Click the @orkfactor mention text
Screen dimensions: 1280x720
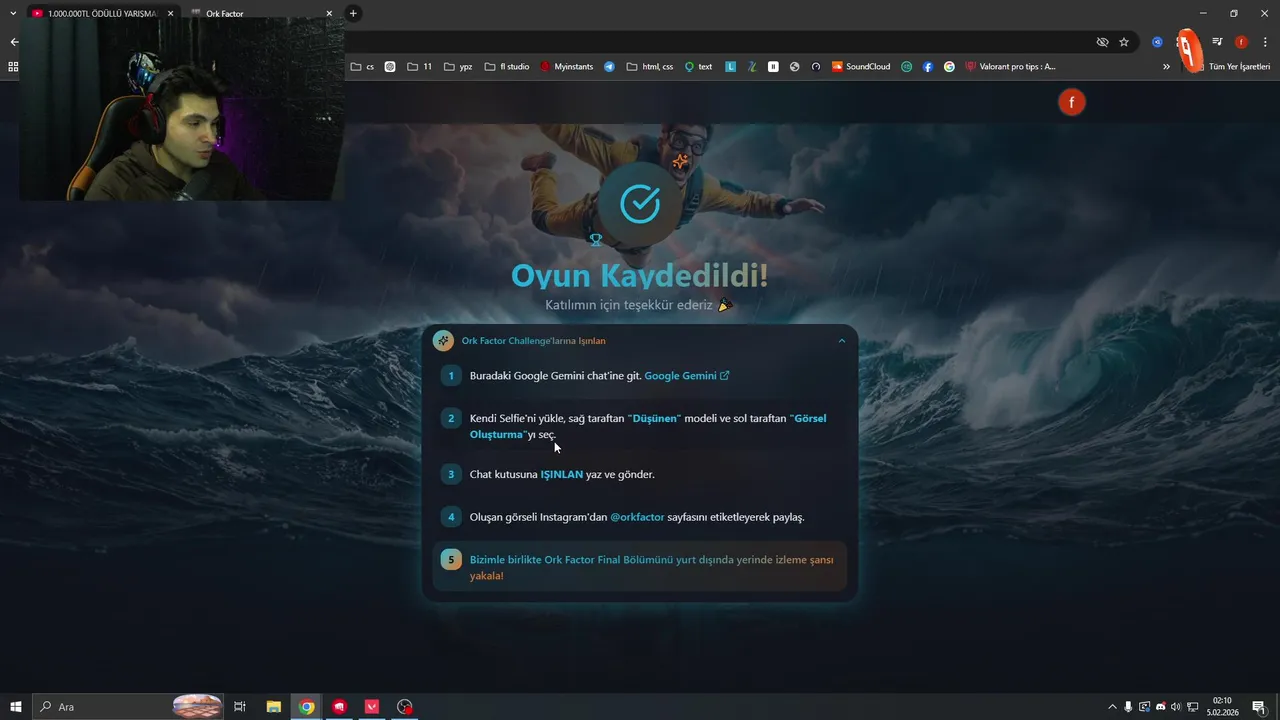pos(637,517)
